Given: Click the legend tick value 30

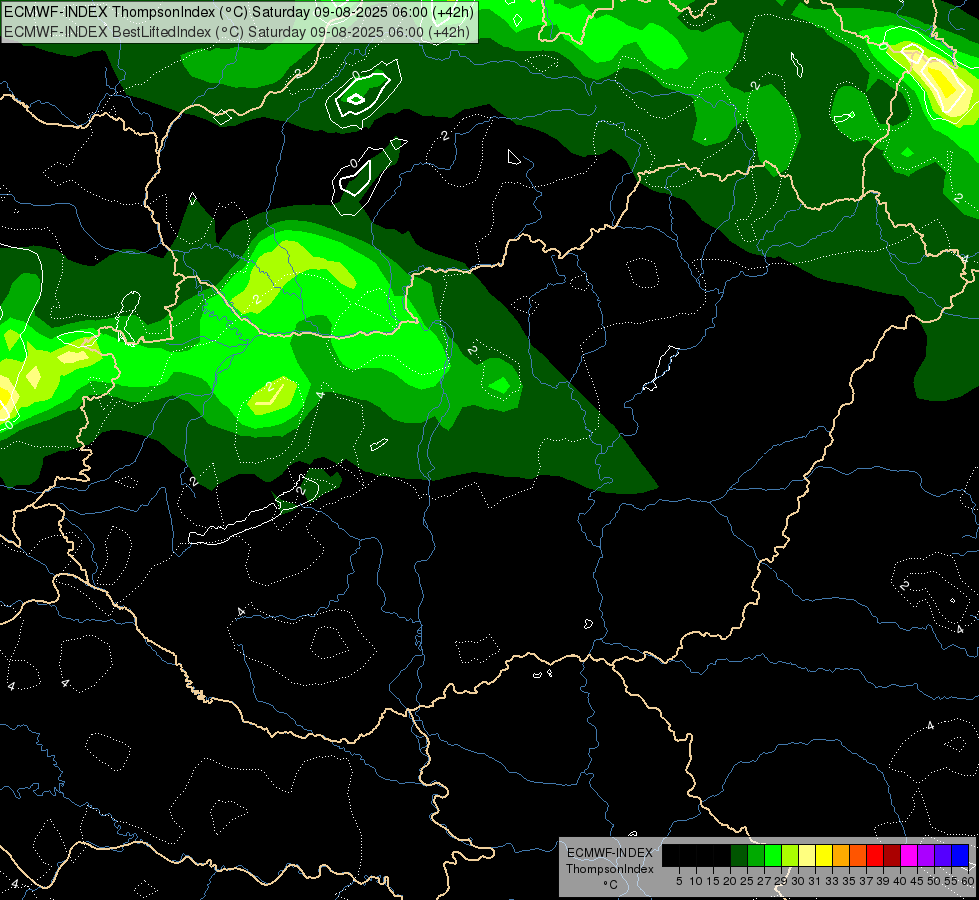Looking at the screenshot, I should pos(798,881).
